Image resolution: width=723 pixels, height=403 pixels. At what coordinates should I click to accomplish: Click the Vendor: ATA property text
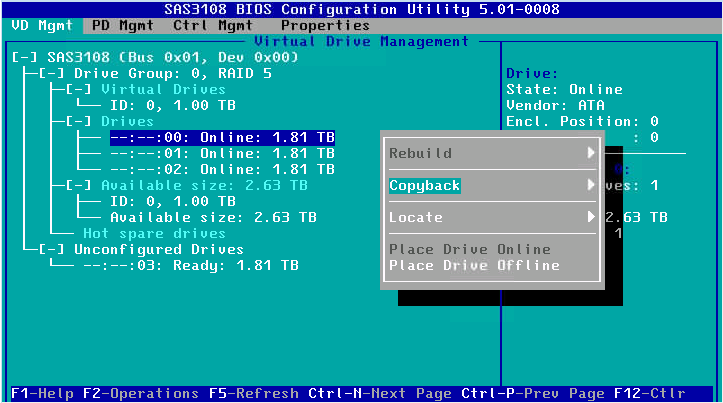point(555,106)
